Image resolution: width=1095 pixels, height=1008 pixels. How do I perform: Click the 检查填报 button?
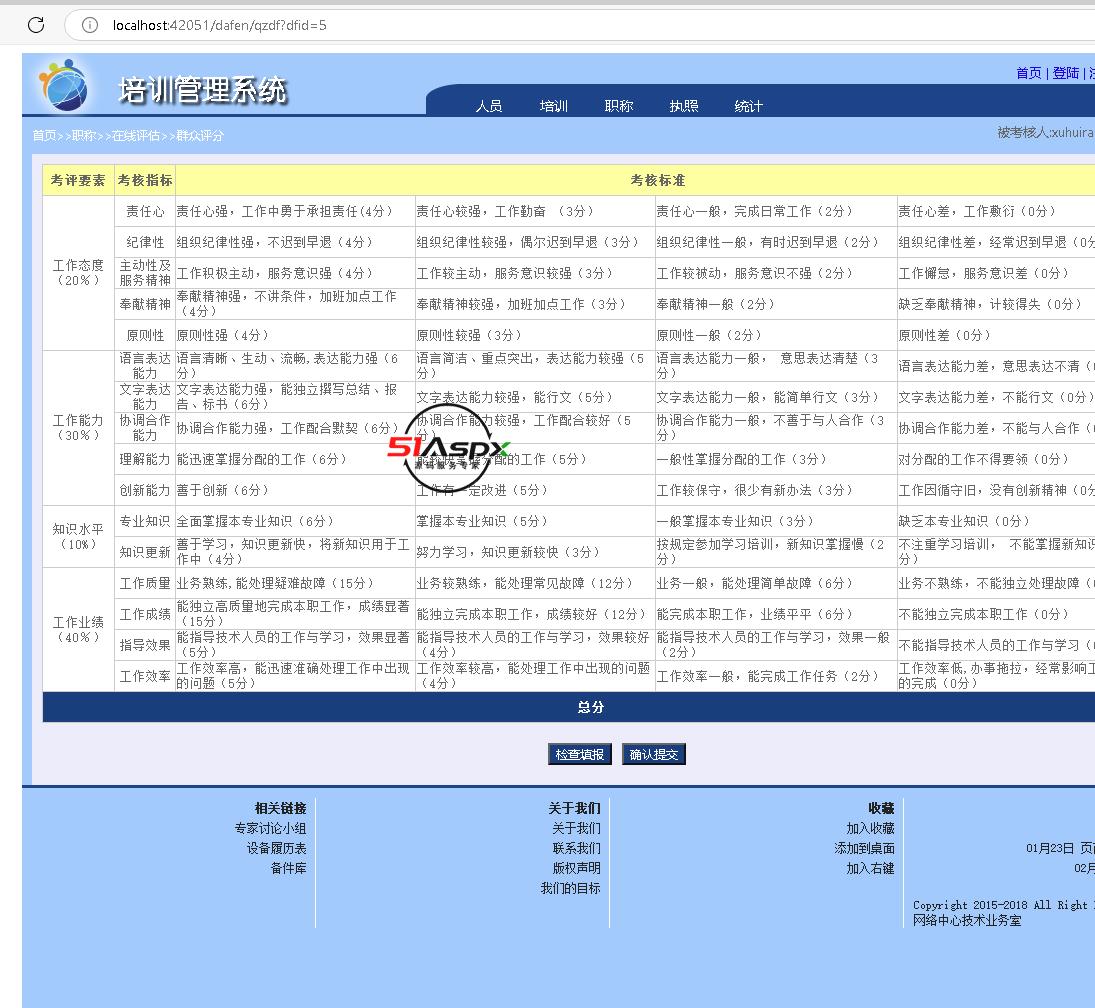click(x=580, y=754)
